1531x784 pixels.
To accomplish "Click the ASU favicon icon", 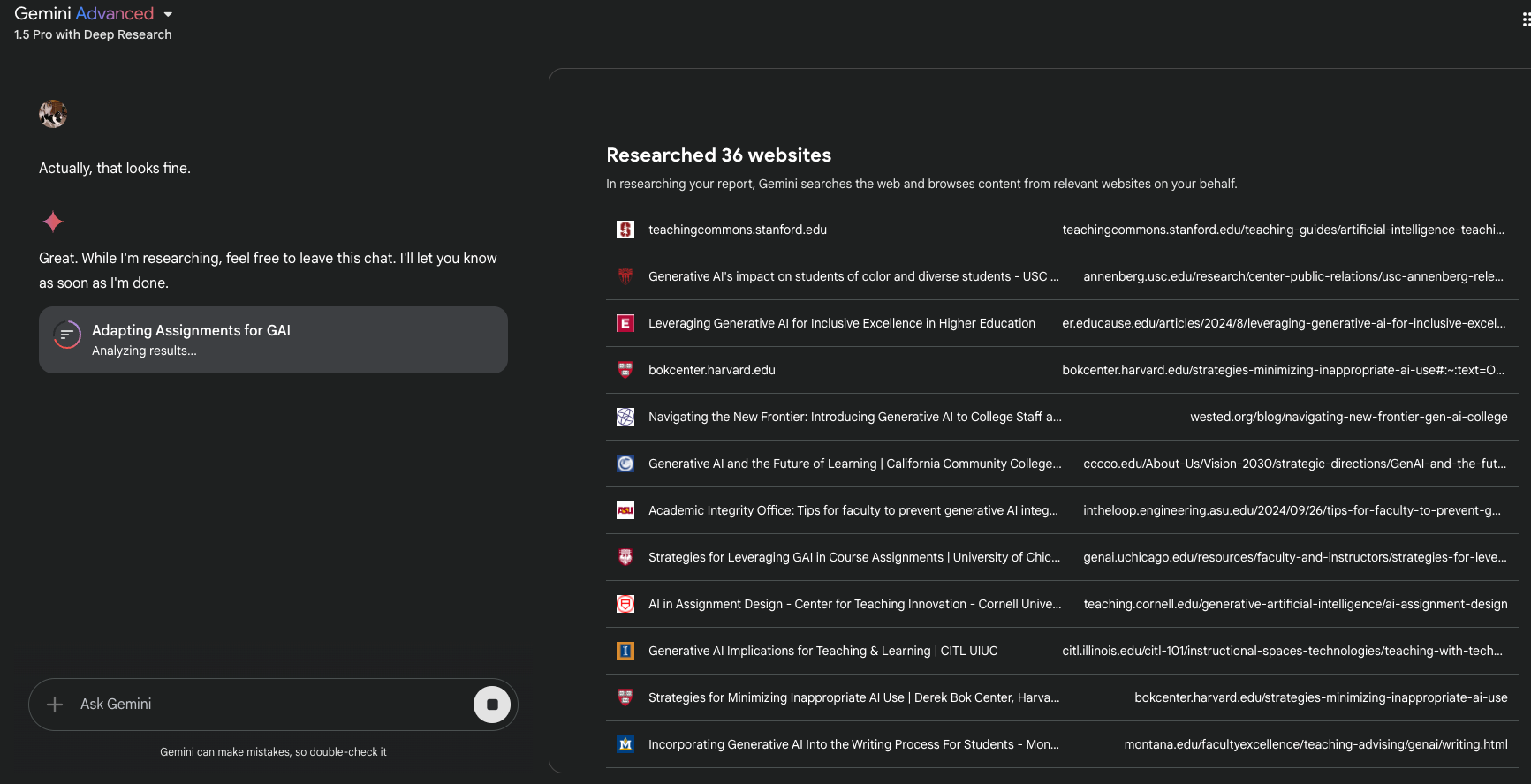I will 625,510.
